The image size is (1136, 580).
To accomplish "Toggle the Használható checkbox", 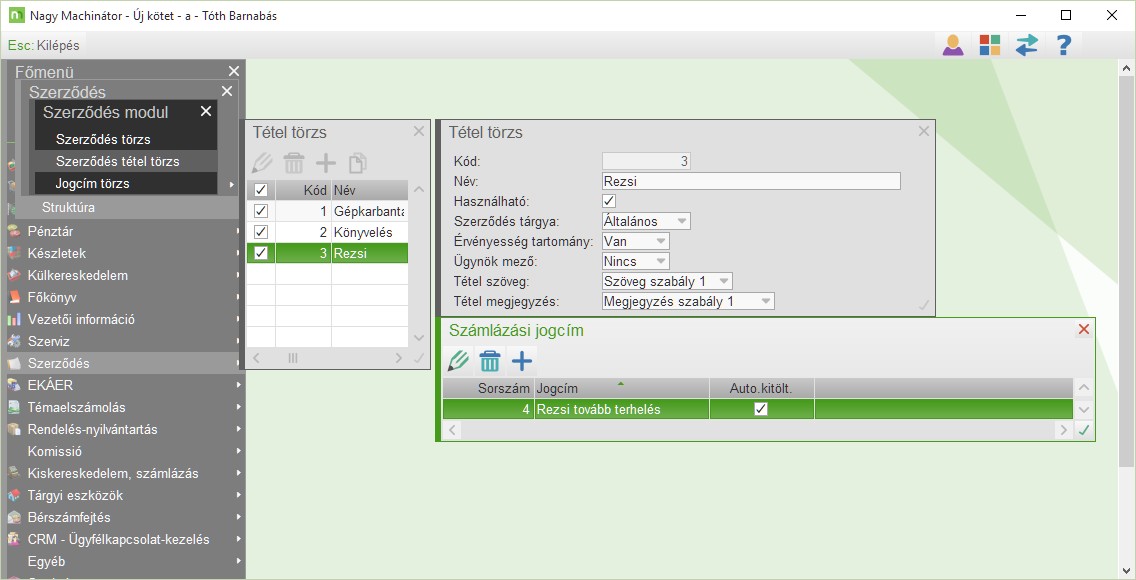I will coord(609,201).
